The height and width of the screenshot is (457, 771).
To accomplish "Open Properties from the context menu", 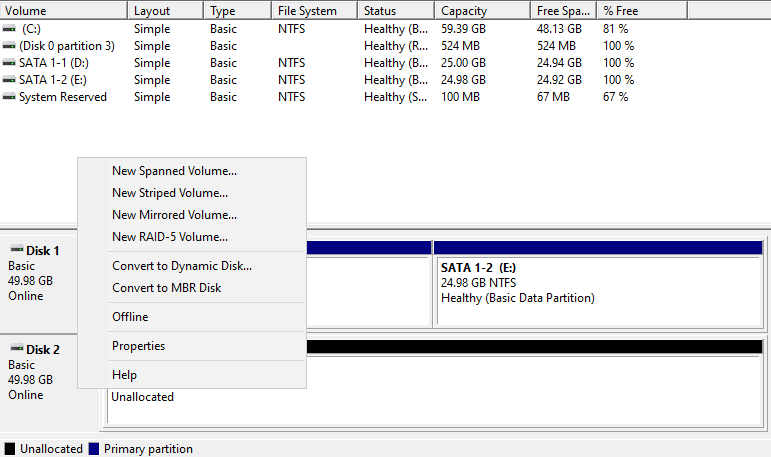I will [192, 346].
